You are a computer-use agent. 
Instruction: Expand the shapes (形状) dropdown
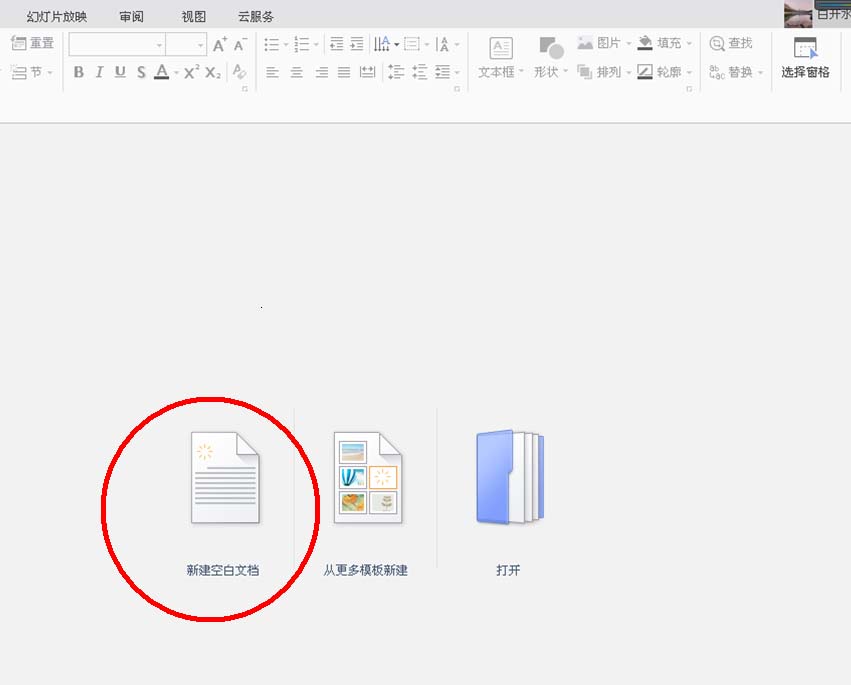pyautogui.click(x=565, y=72)
